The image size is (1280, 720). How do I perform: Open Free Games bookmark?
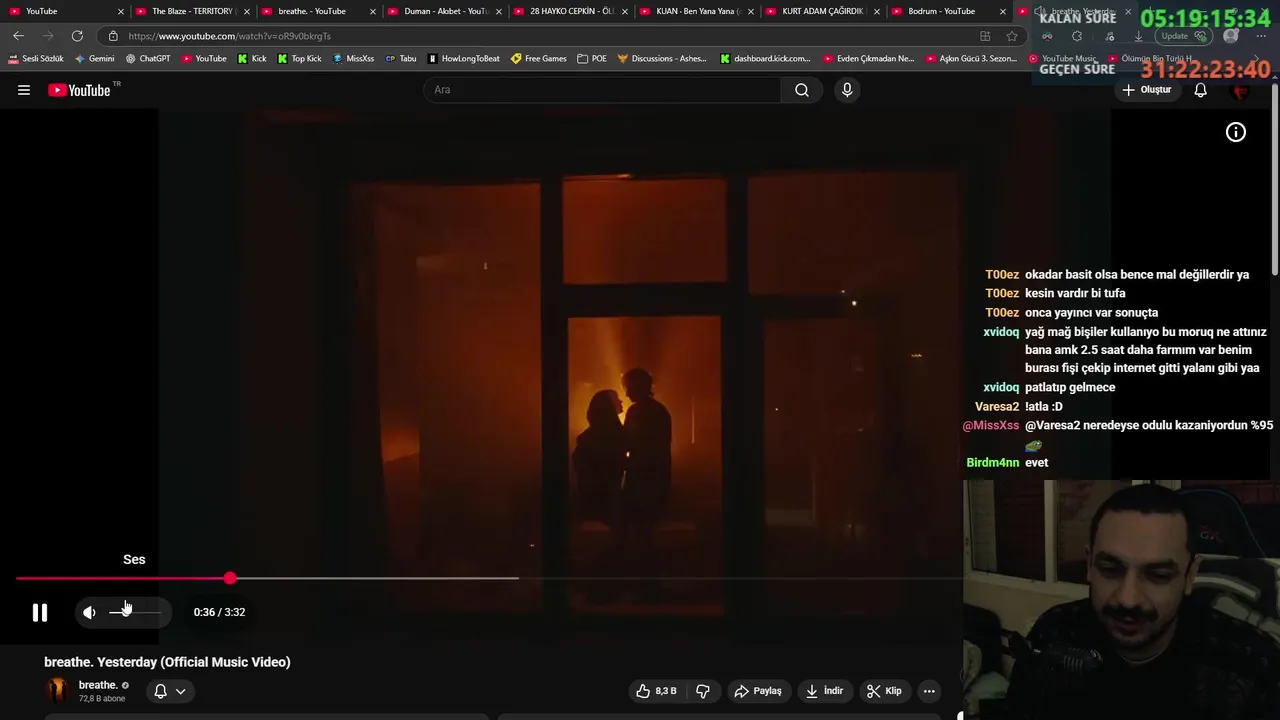539,58
